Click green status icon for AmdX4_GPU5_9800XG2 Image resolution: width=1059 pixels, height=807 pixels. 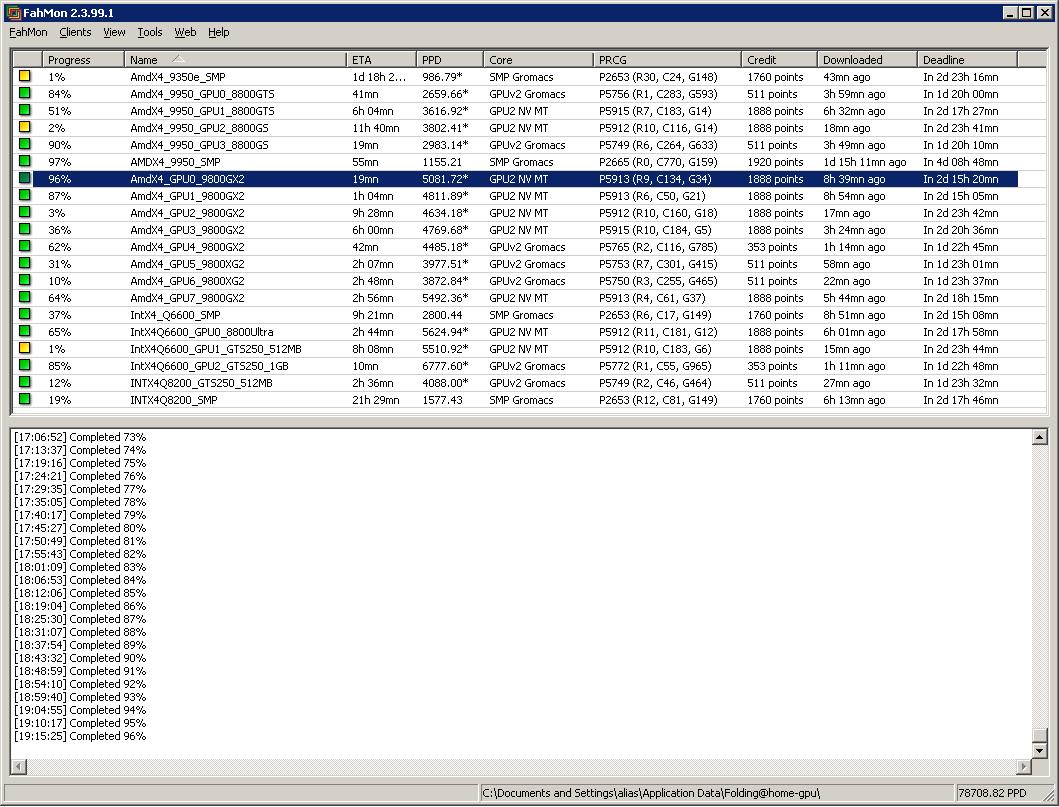(x=25, y=263)
